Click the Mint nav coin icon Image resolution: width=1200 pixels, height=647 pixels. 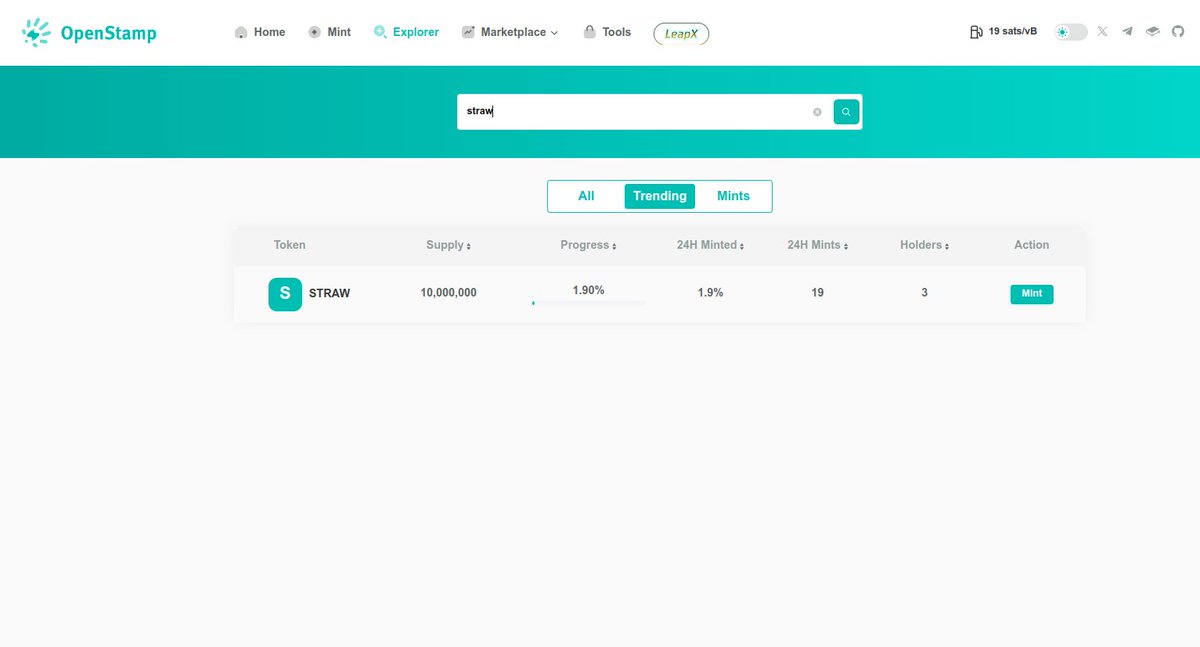pyautogui.click(x=315, y=32)
